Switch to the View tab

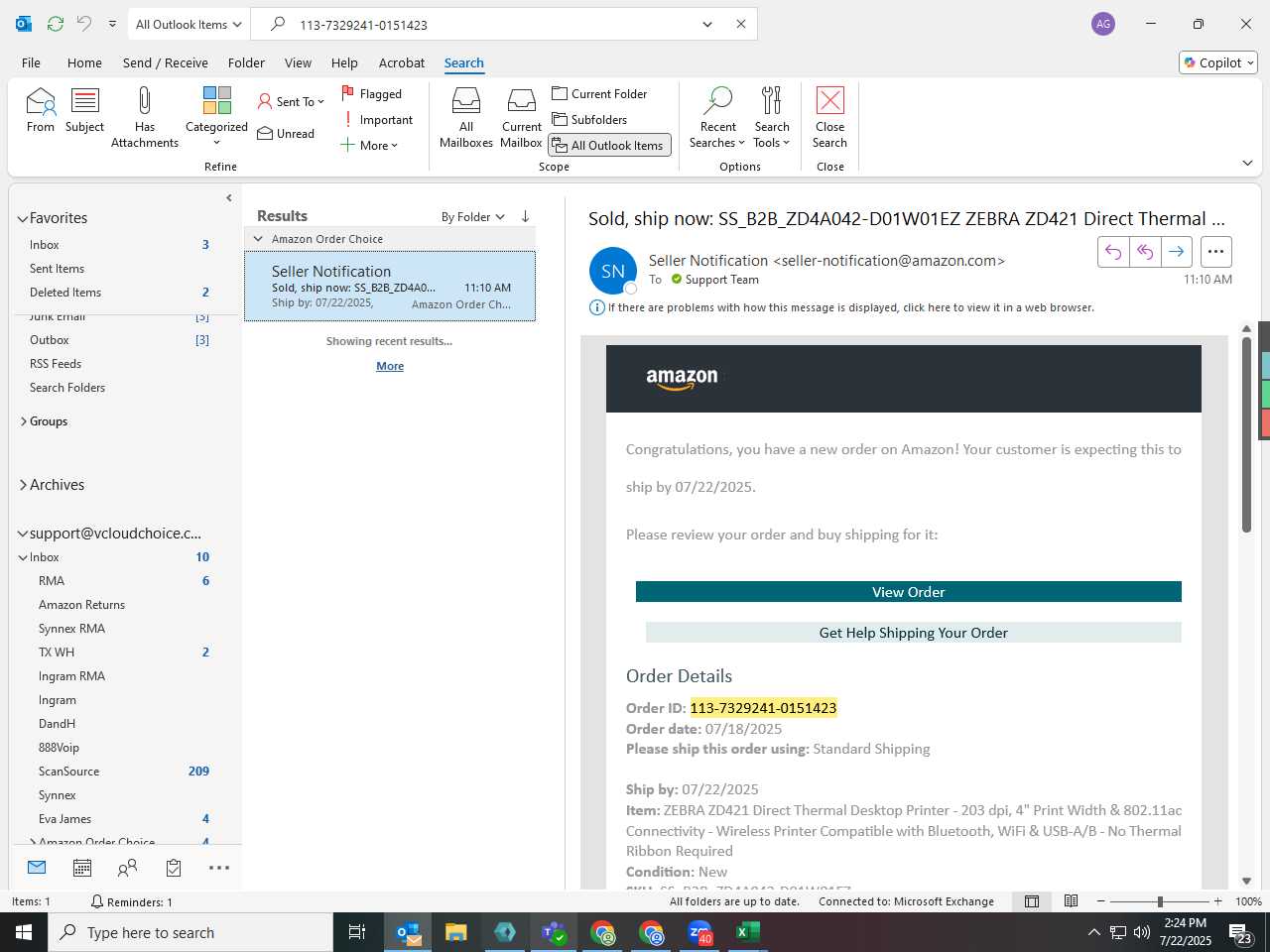[x=298, y=62]
